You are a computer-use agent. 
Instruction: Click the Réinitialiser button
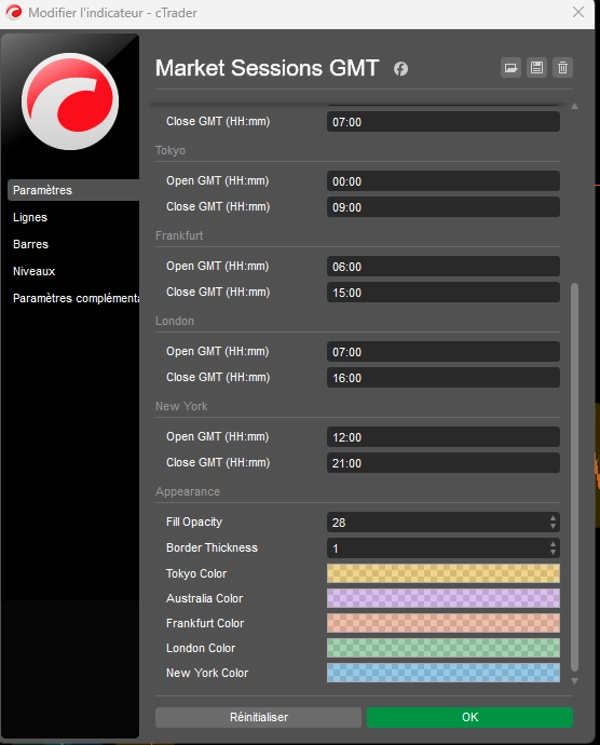click(258, 717)
